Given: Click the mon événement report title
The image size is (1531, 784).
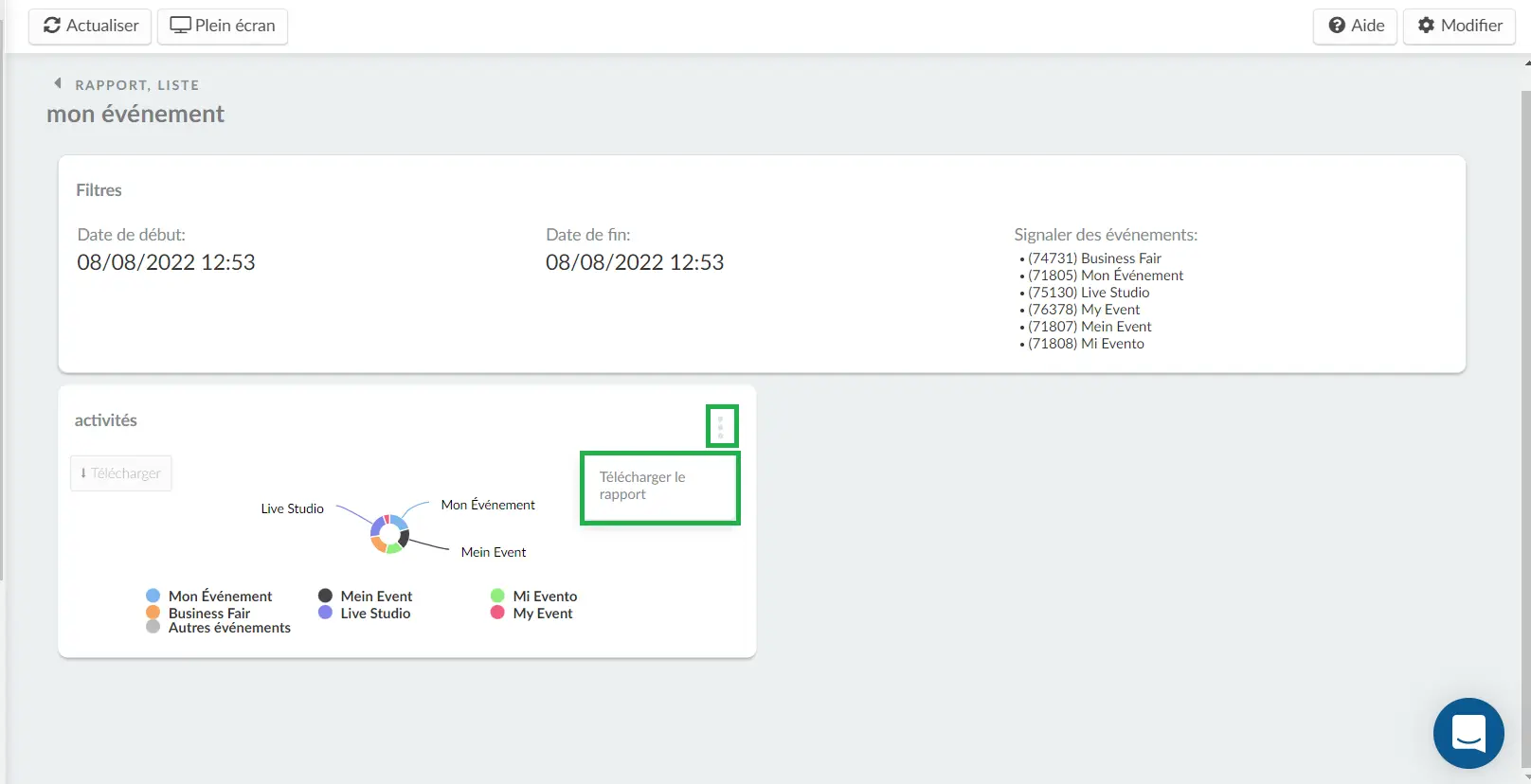Looking at the screenshot, I should [x=135, y=114].
